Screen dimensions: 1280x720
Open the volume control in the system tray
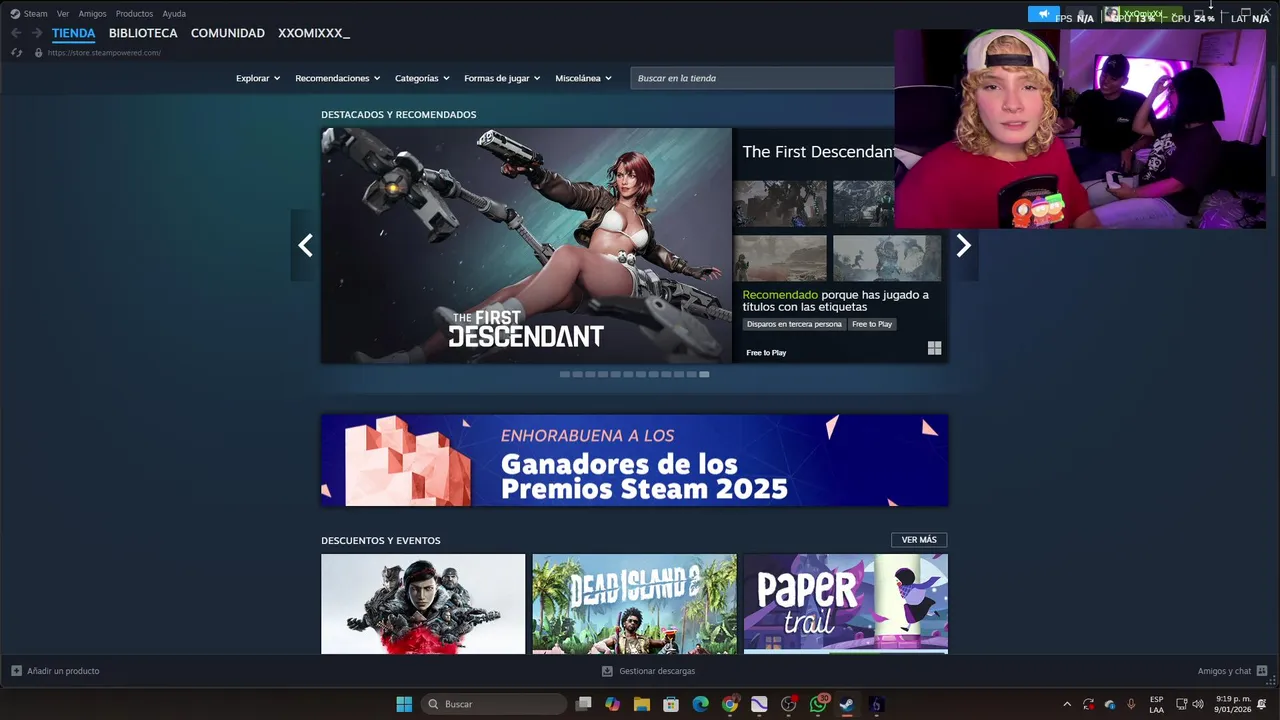coord(1198,704)
